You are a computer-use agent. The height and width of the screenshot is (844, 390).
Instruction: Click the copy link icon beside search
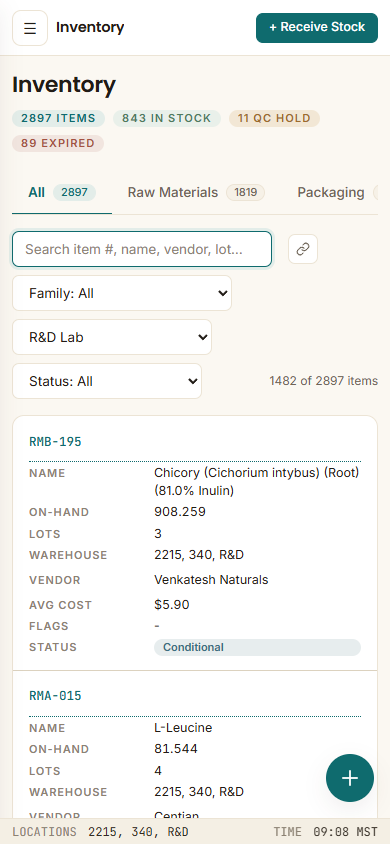(x=303, y=249)
